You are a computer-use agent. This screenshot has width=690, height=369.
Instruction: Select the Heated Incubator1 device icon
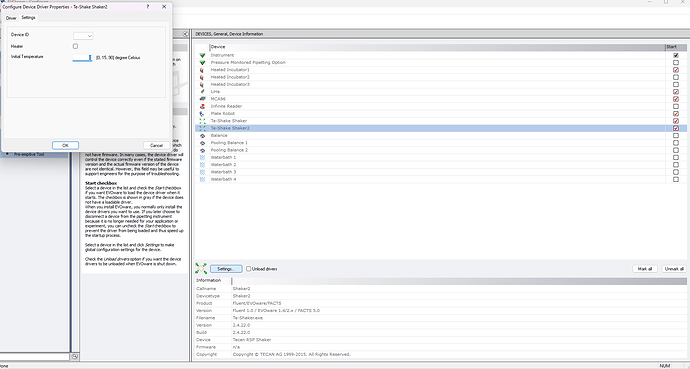pos(202,70)
